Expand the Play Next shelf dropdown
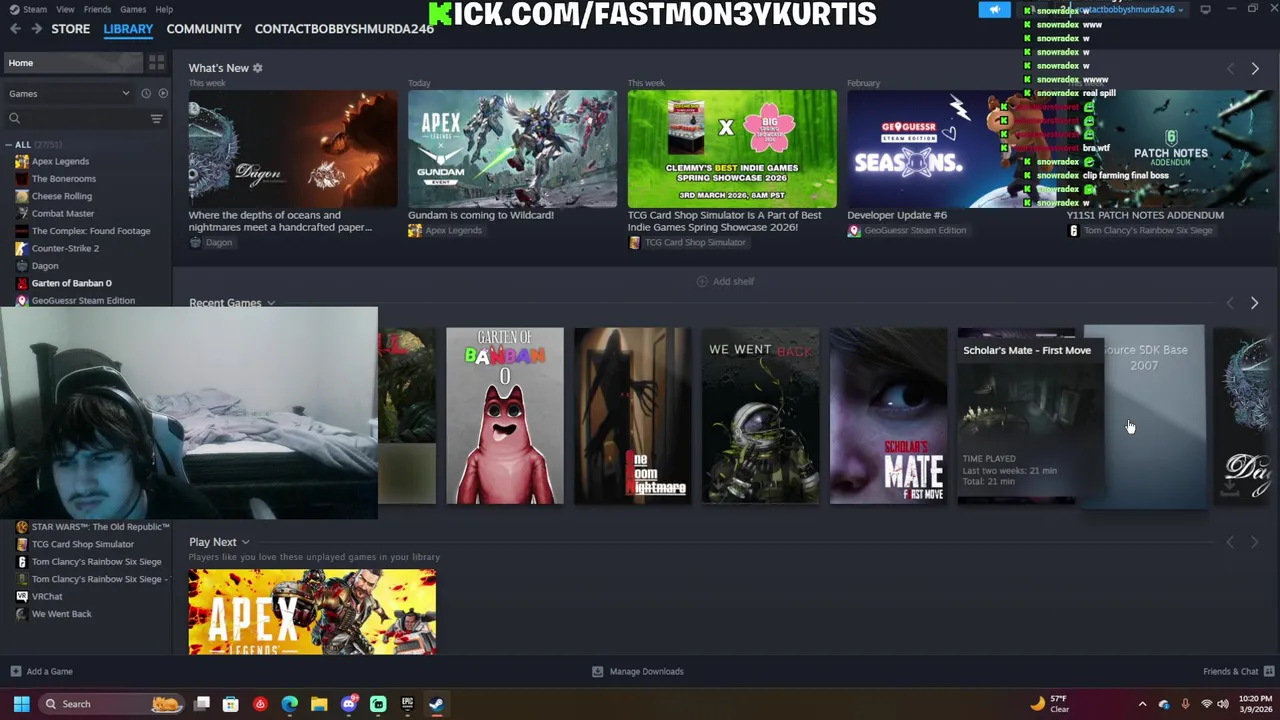The height and width of the screenshot is (720, 1280). pos(245,542)
